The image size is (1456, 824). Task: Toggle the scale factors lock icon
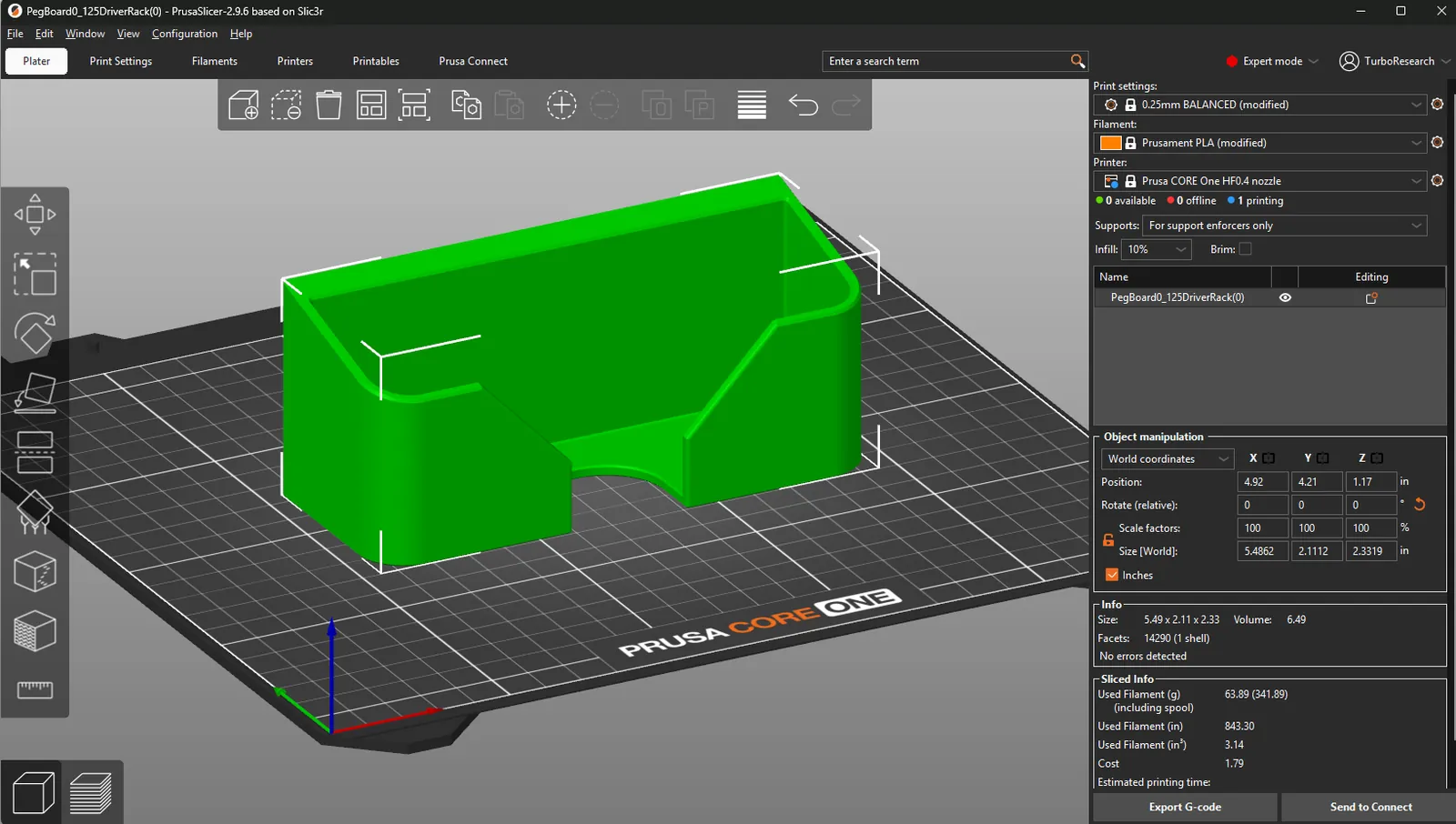1108,540
